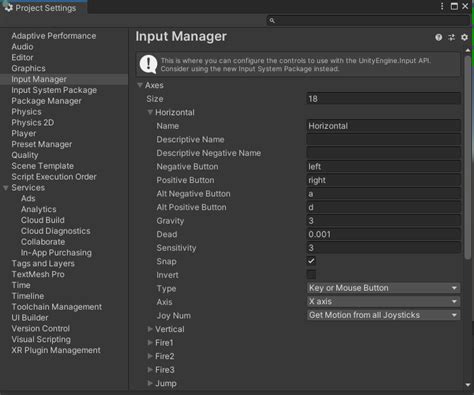This screenshot has width=474, height=395.
Task: Open the Input Manager help documentation icon
Action: pyautogui.click(x=438, y=37)
